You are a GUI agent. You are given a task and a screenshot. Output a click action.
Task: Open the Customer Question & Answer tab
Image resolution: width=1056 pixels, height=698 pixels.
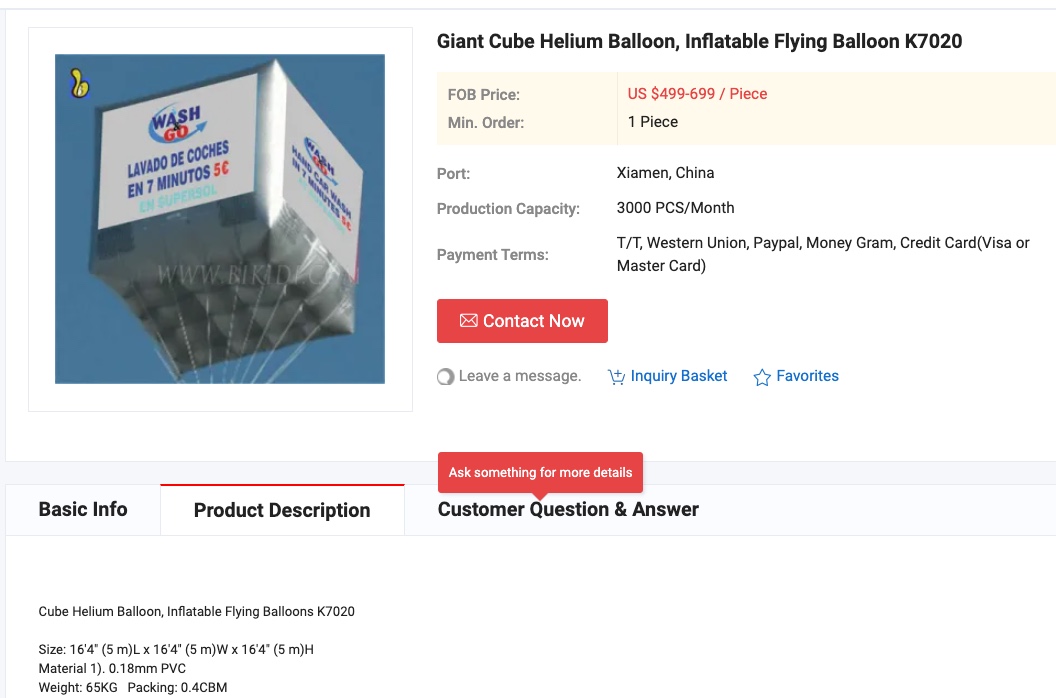point(568,509)
